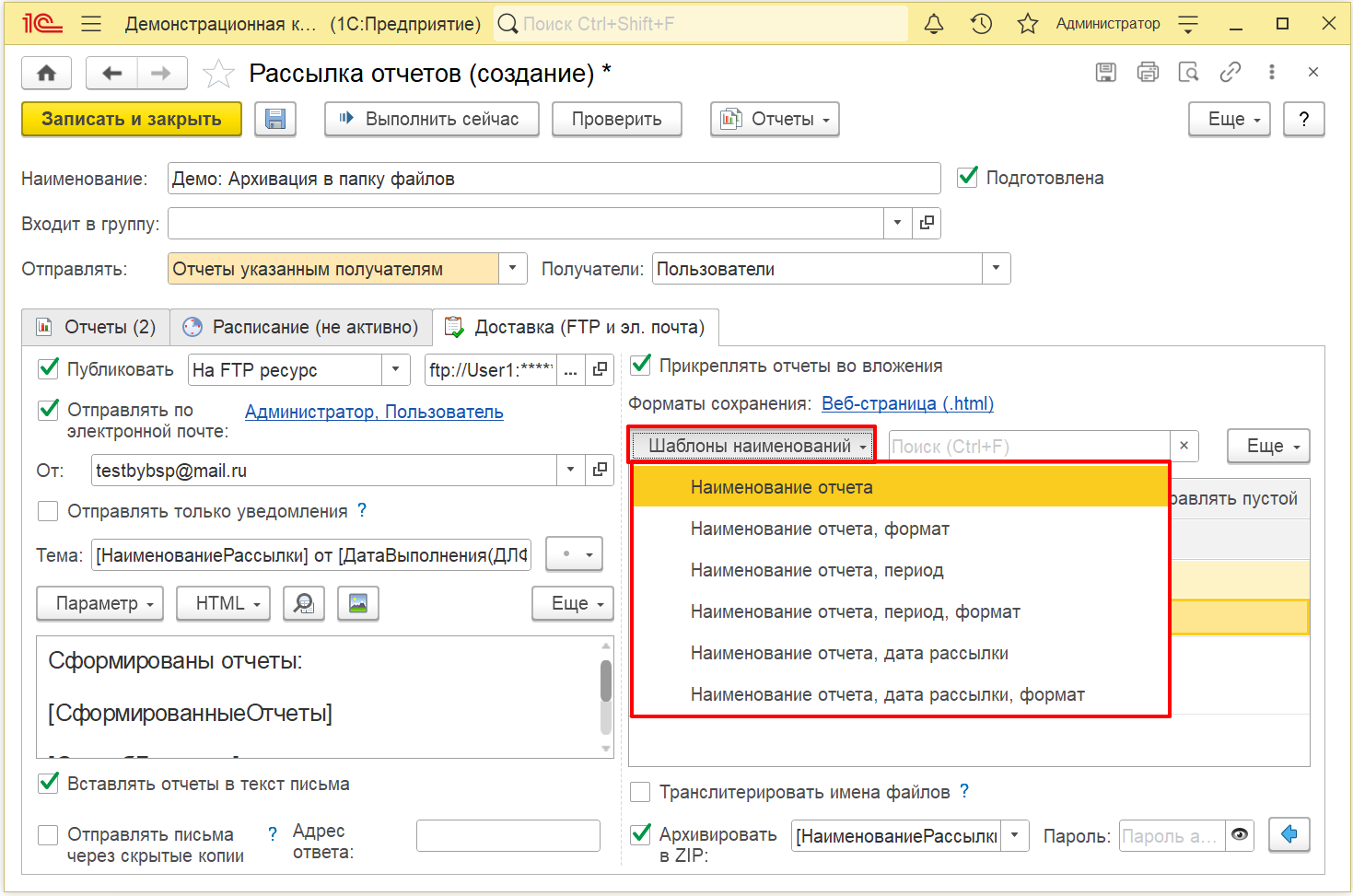The height and width of the screenshot is (896, 1353).
Task: Open the history clock icon
Action: (981, 24)
